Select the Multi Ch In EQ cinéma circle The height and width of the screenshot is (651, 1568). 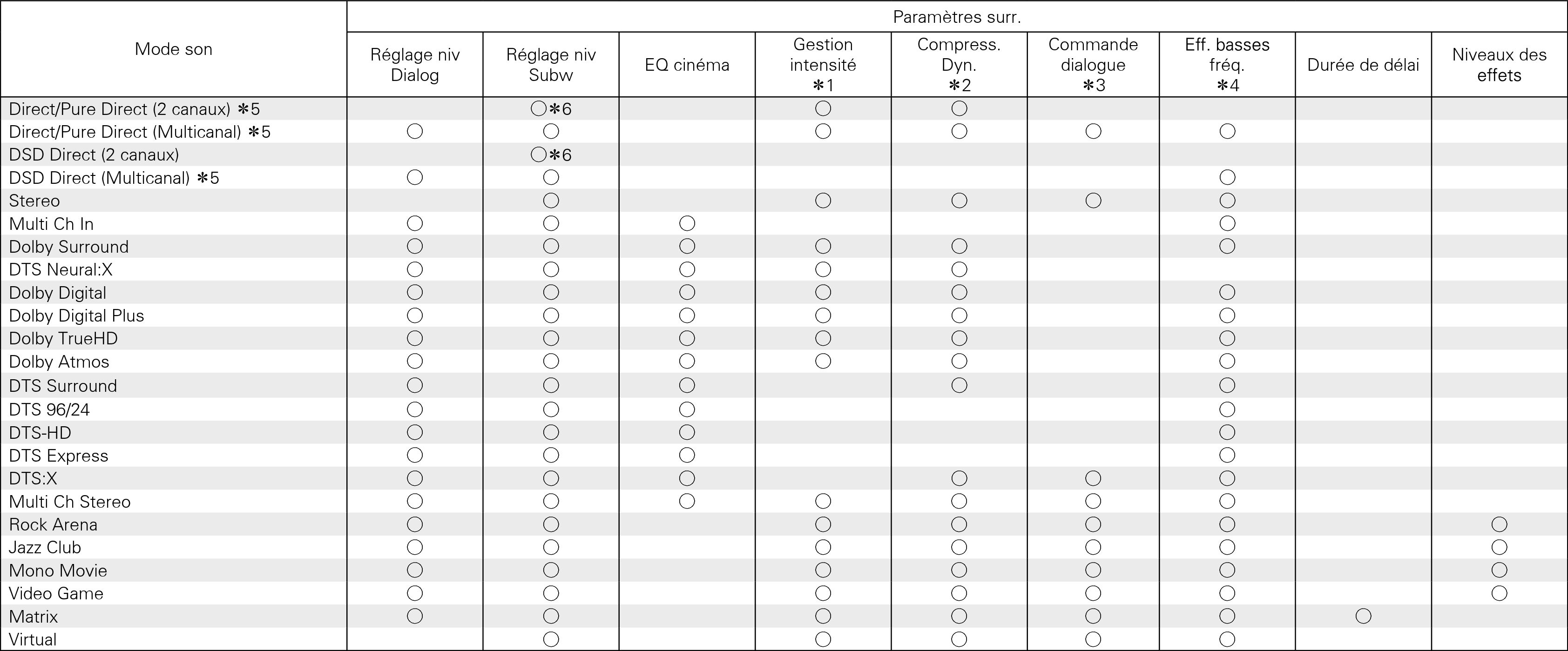pyautogui.click(x=687, y=224)
